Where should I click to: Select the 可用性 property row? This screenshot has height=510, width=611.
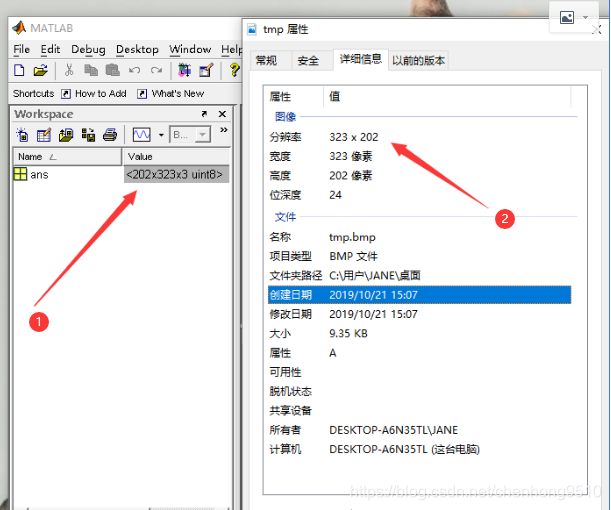coord(420,372)
